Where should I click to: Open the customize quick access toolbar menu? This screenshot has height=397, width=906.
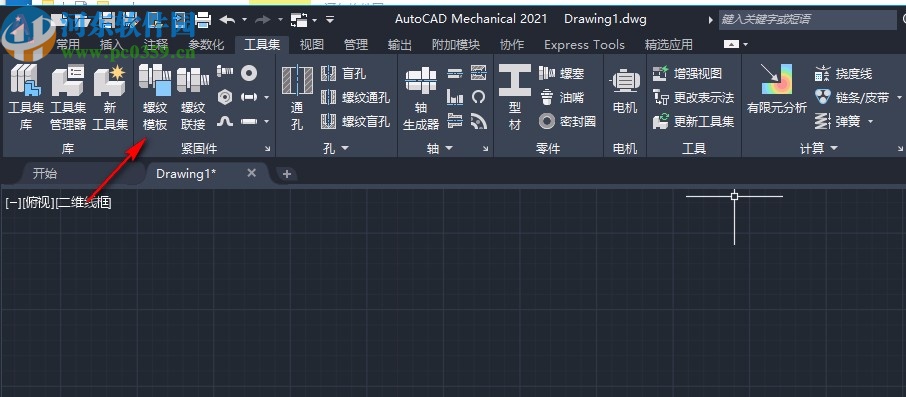330,20
